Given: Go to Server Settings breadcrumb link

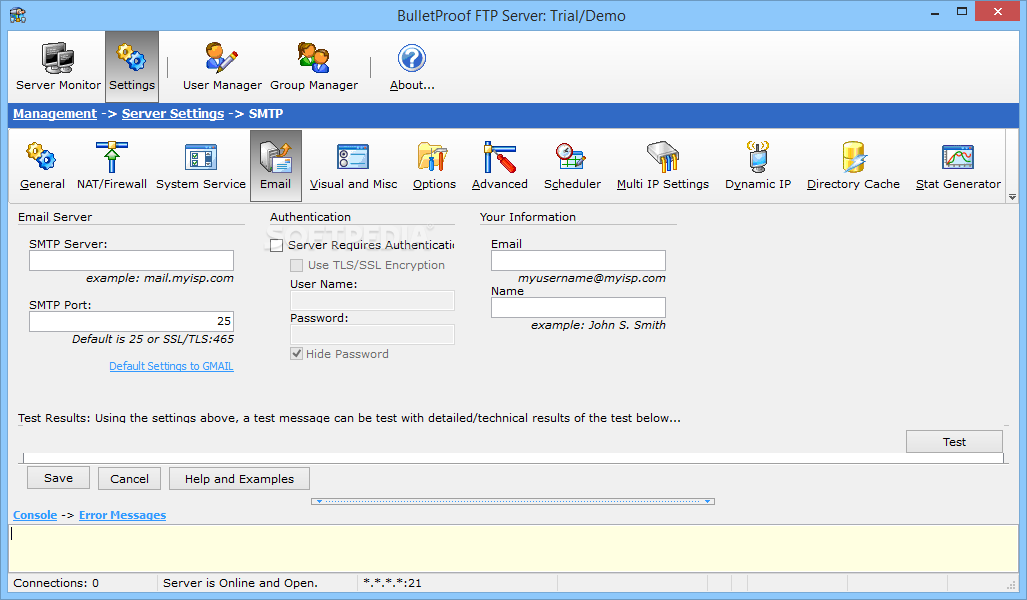Looking at the screenshot, I should coord(173,114).
